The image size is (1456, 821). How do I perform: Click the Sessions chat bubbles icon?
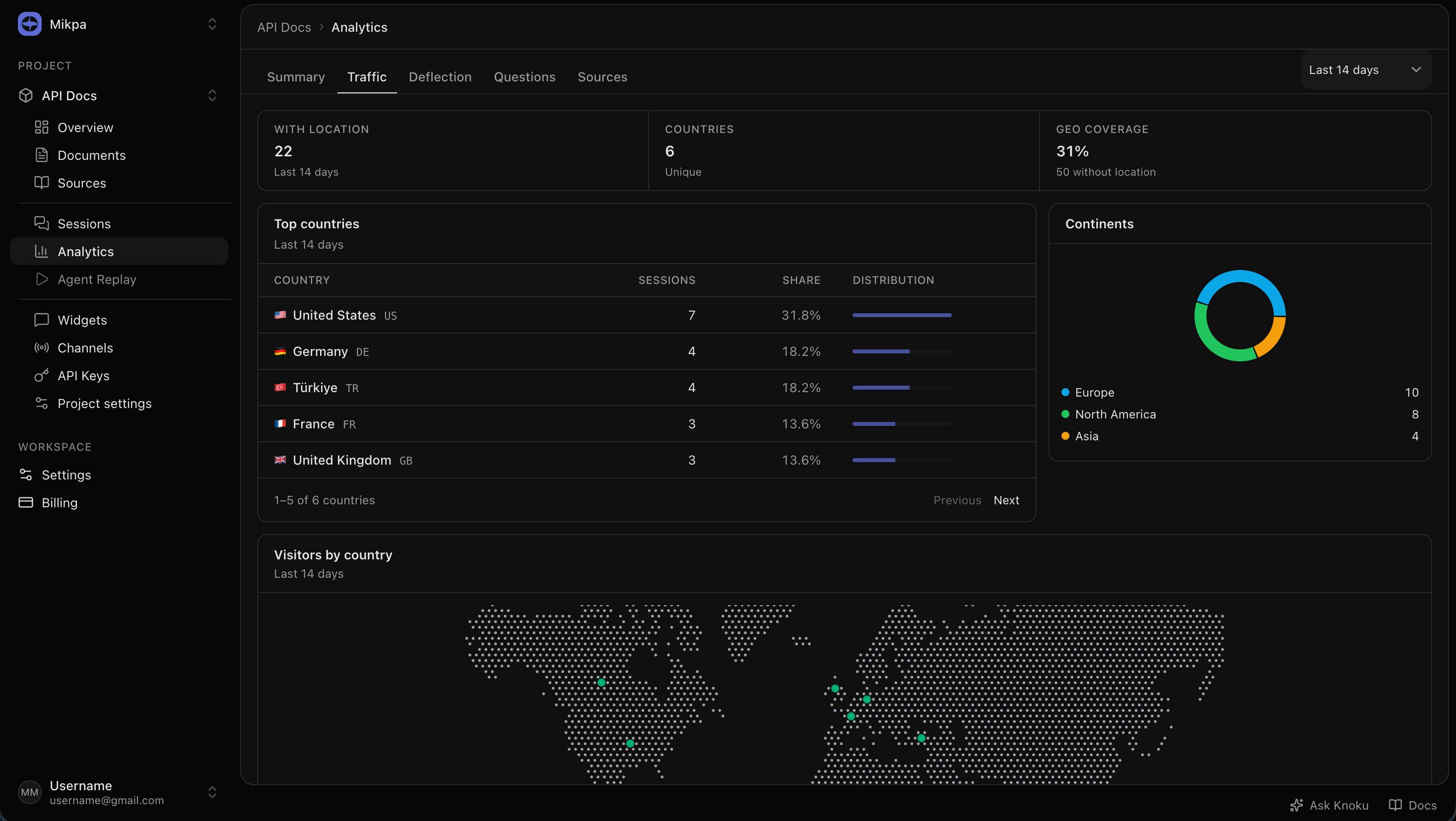pos(41,223)
